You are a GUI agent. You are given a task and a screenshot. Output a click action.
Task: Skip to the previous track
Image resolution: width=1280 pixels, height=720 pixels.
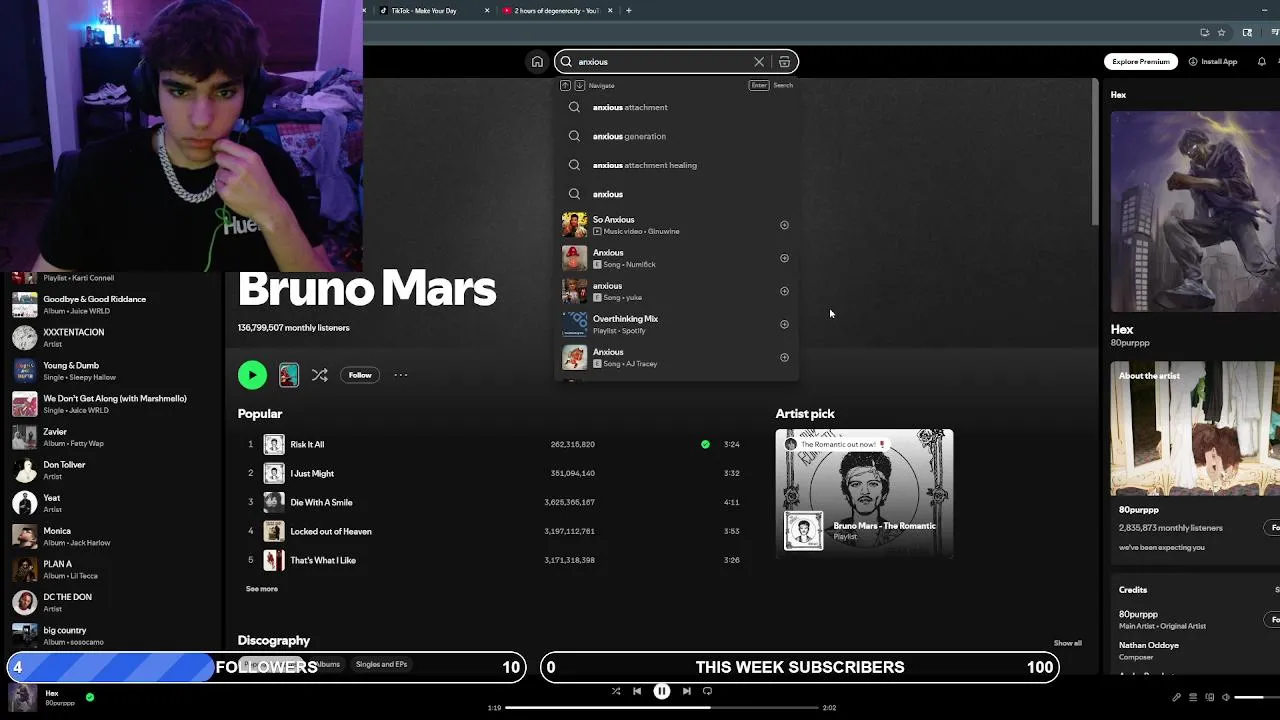click(x=637, y=691)
